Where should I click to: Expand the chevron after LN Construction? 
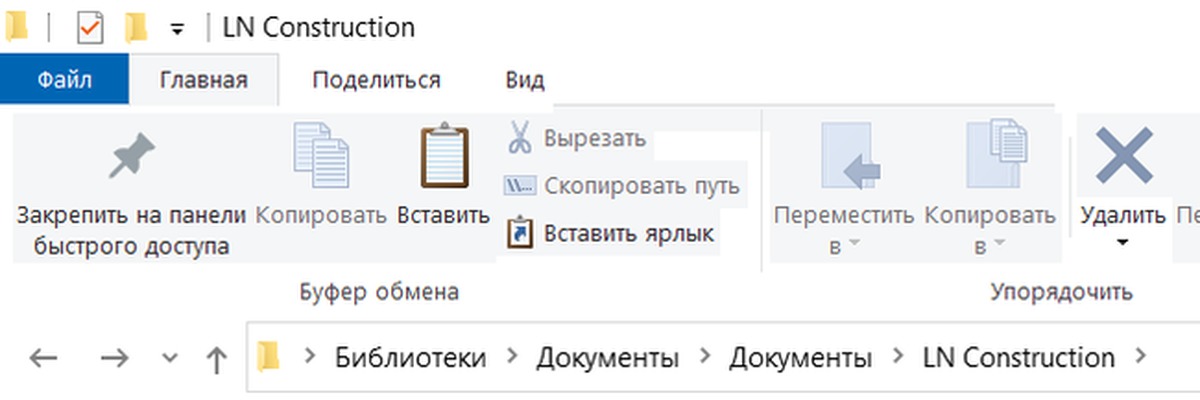(x=1140, y=358)
